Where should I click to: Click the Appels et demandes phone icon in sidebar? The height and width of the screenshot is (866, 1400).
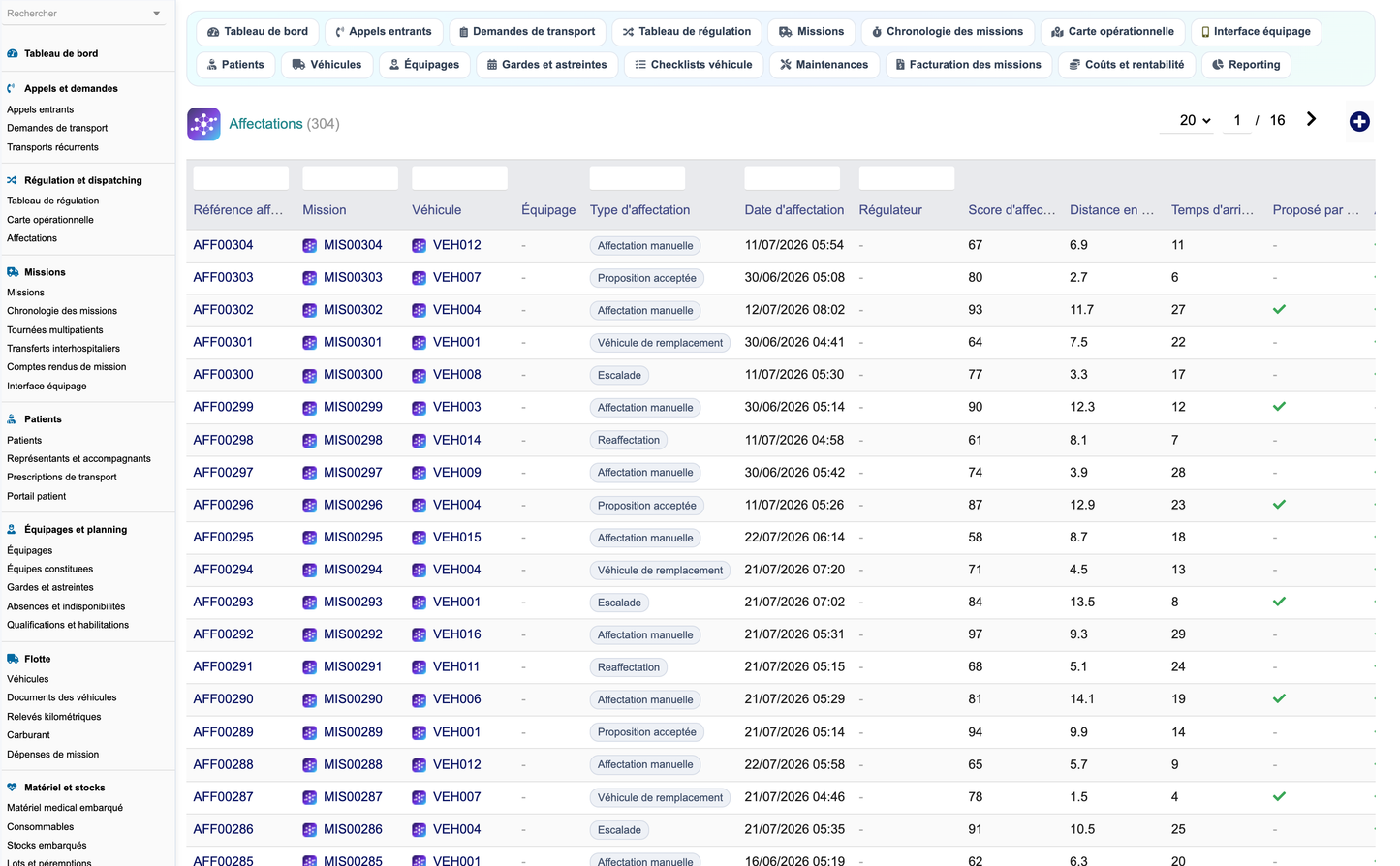(x=12, y=88)
